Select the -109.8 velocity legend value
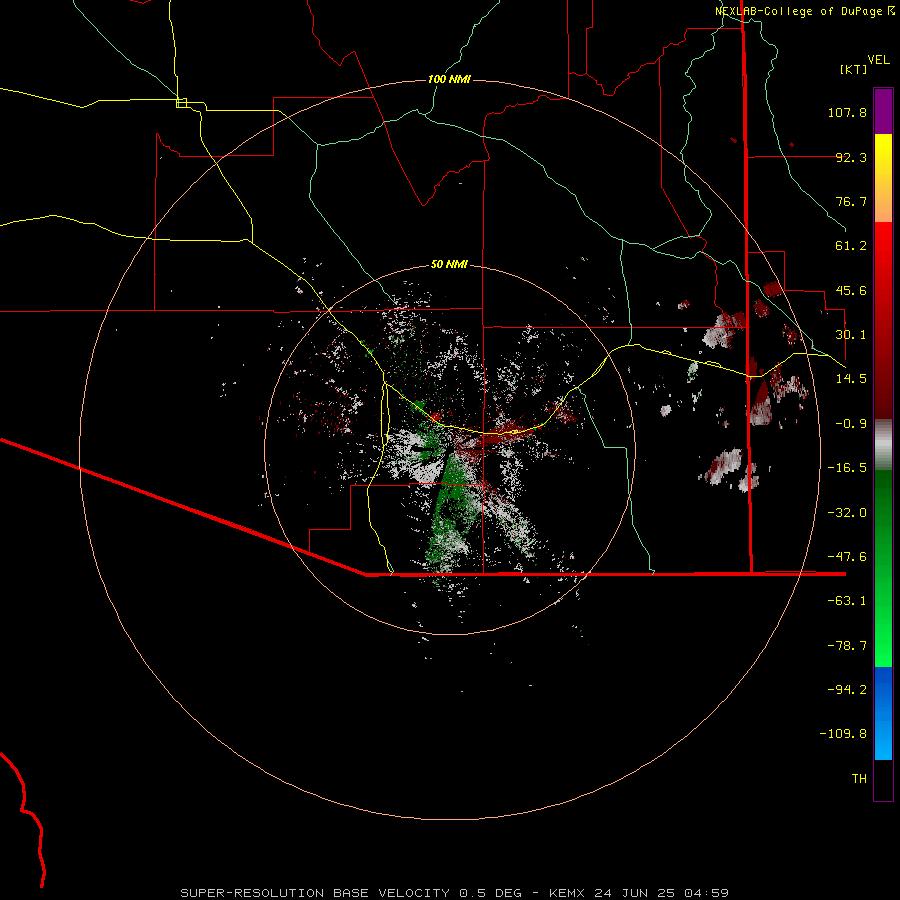 point(843,734)
